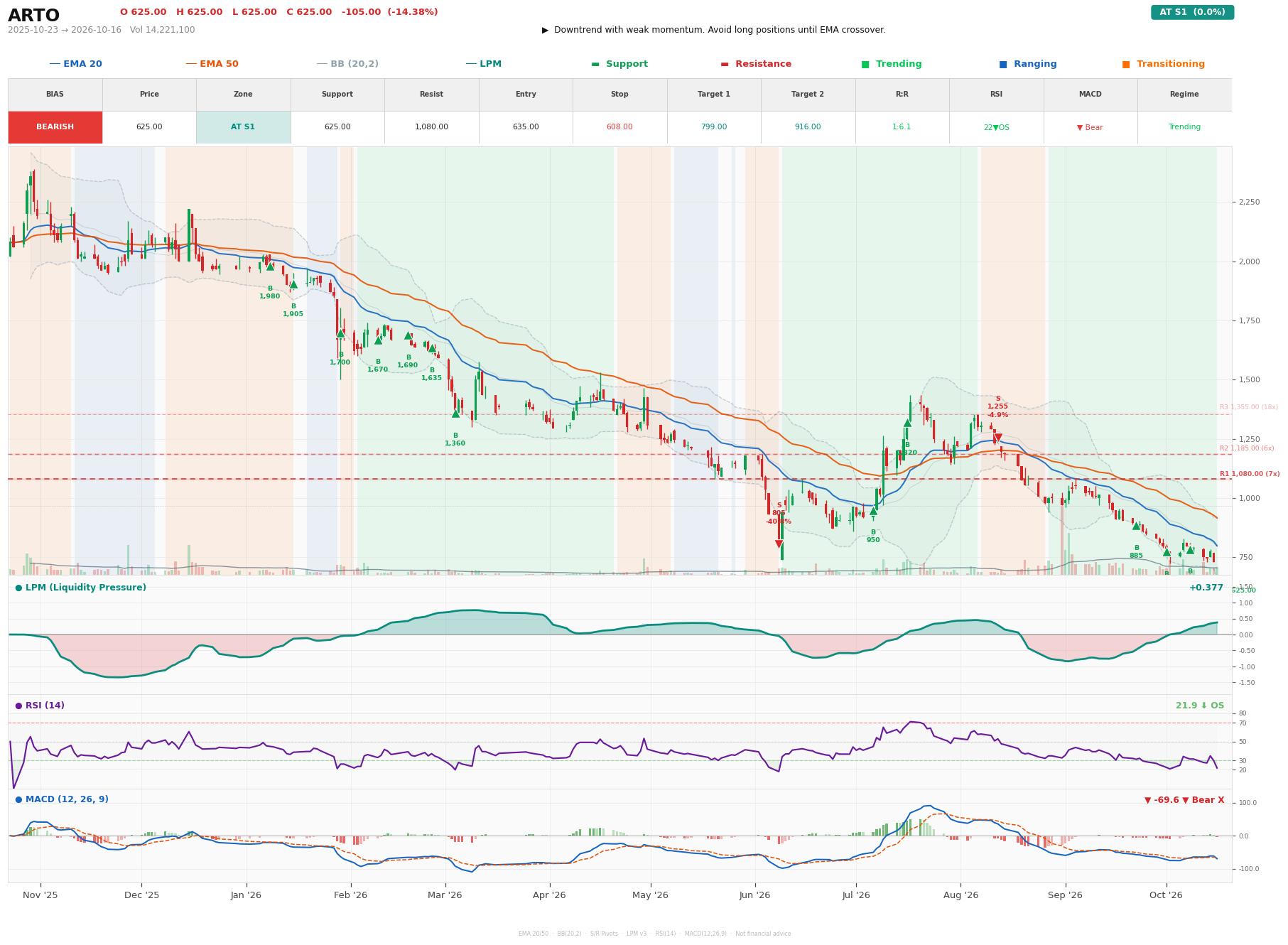Click the Support legend entry
The image size is (1288, 945).
(619, 64)
